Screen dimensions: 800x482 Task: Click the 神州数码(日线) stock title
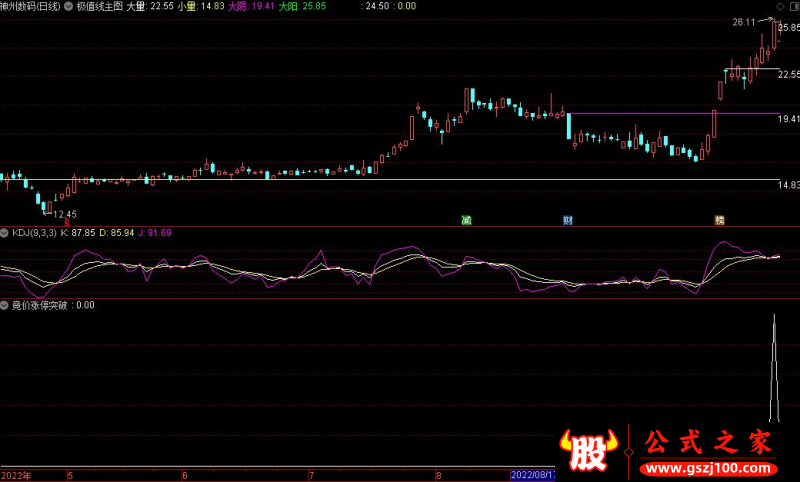(30, 6)
